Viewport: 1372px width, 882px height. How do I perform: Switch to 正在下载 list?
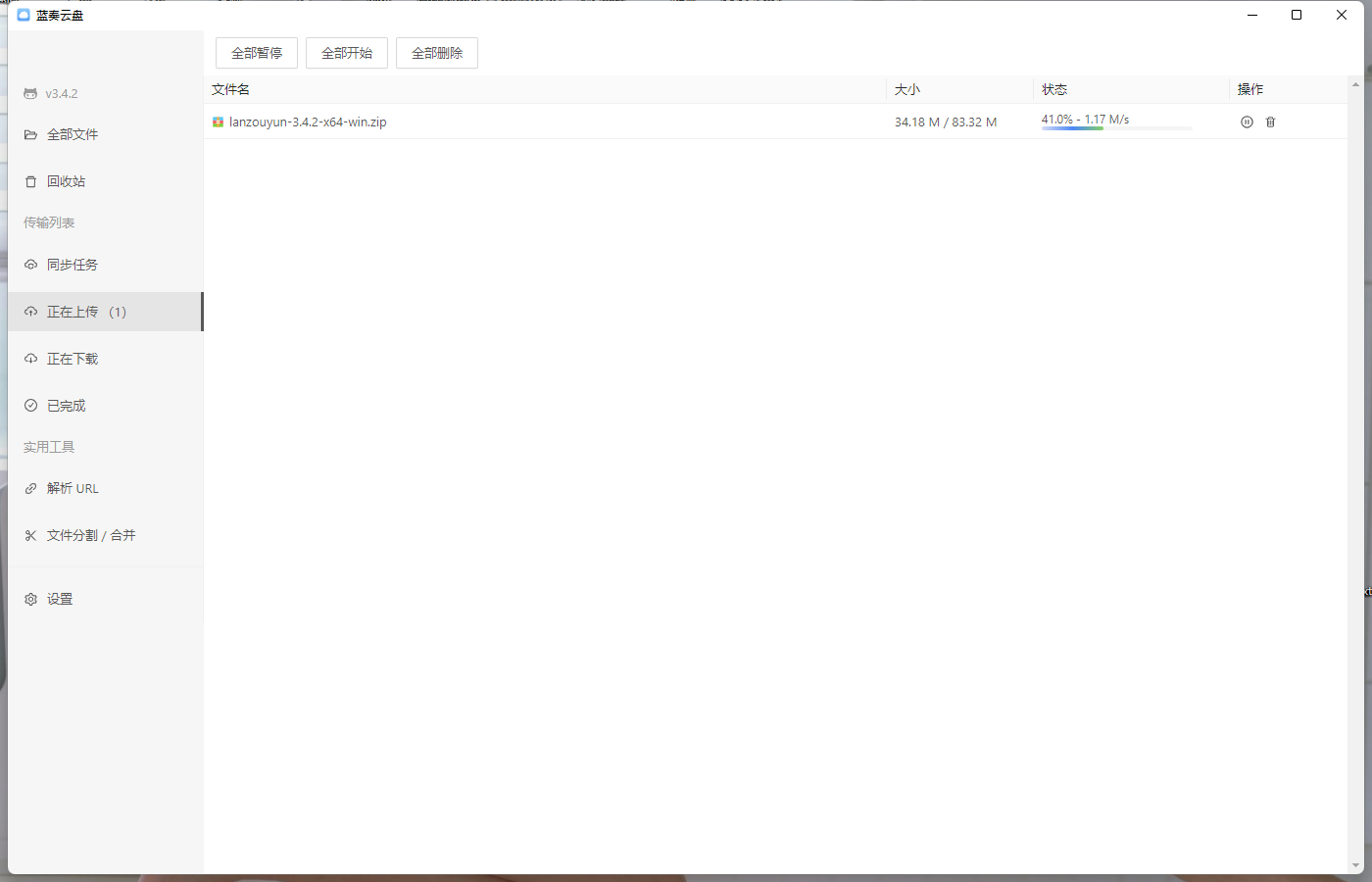[x=105, y=359]
